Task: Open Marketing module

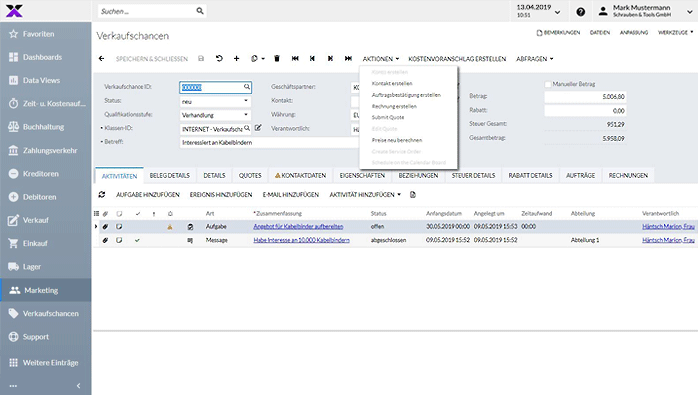Action: [45, 290]
